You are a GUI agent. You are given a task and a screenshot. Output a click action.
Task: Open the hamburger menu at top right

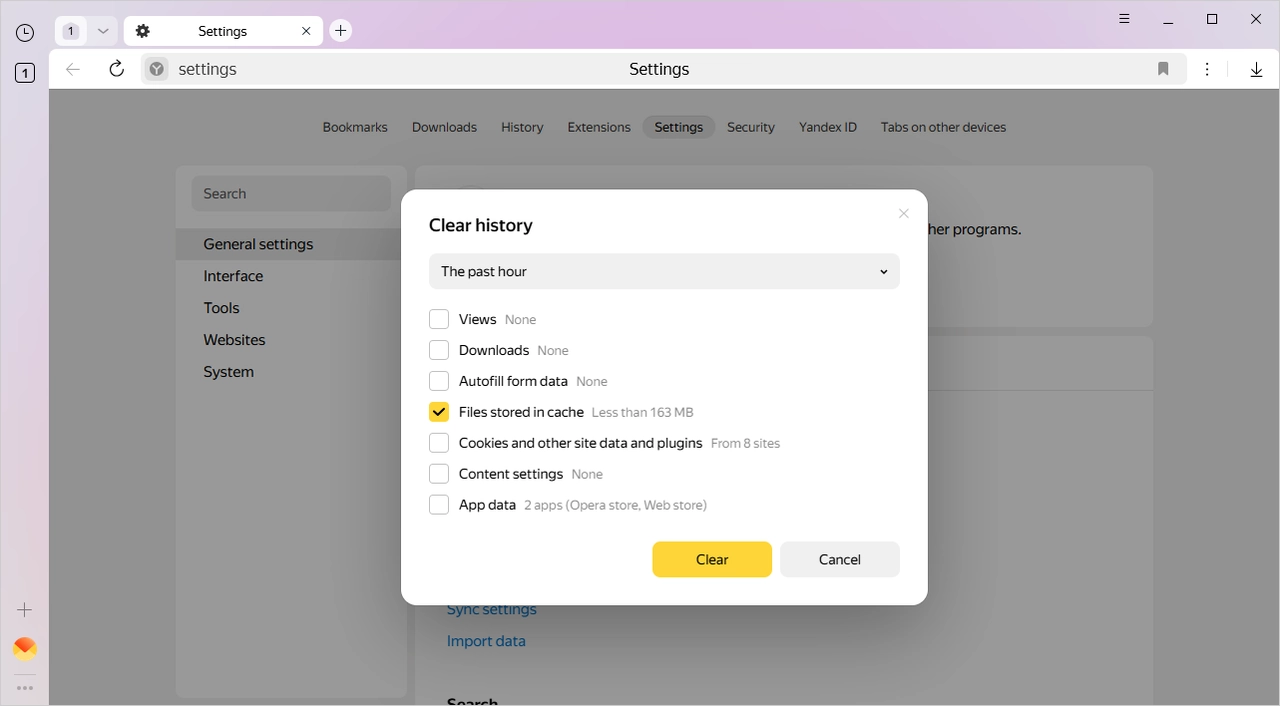[1124, 18]
